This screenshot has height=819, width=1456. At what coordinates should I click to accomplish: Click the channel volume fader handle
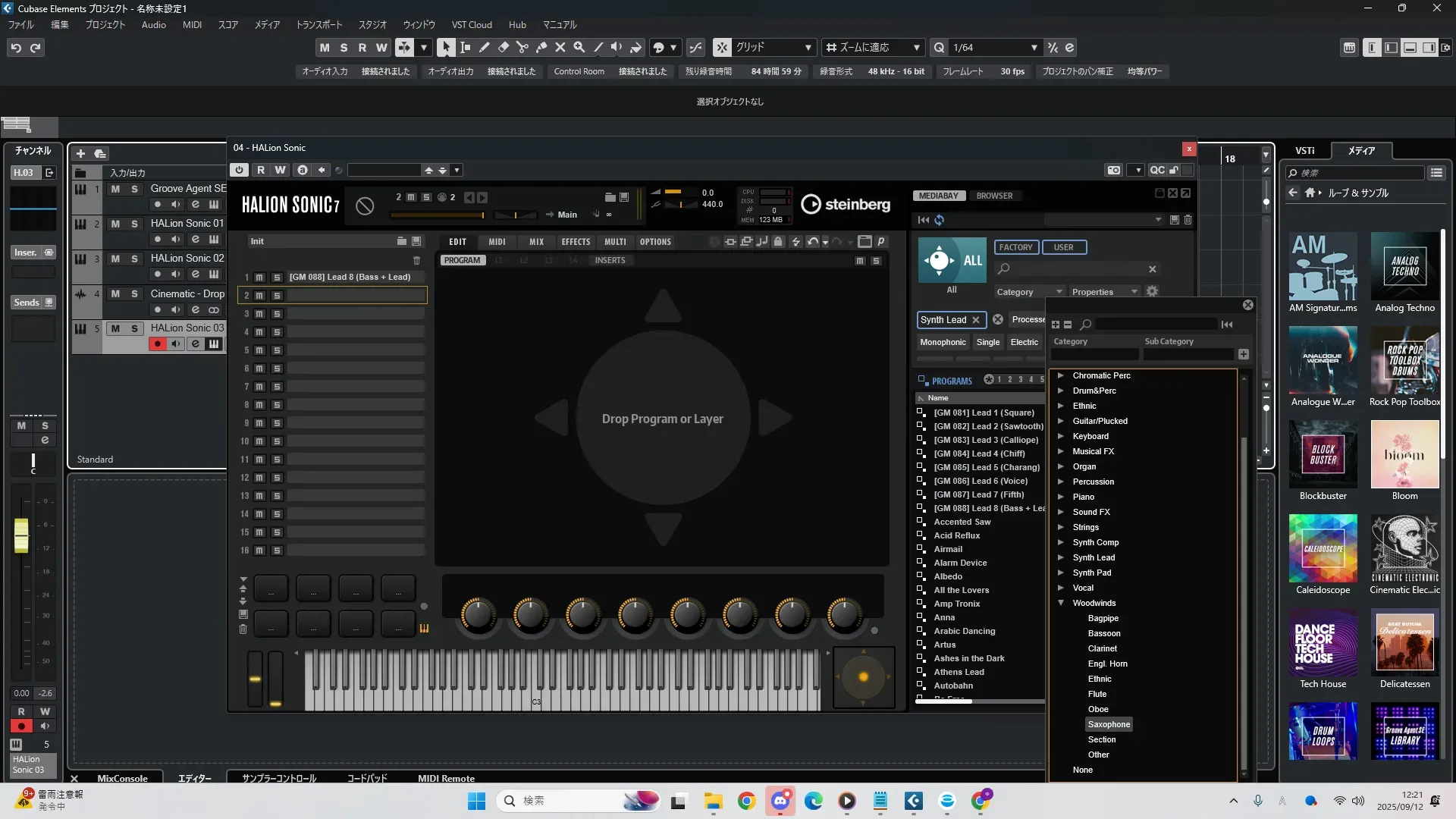[21, 535]
